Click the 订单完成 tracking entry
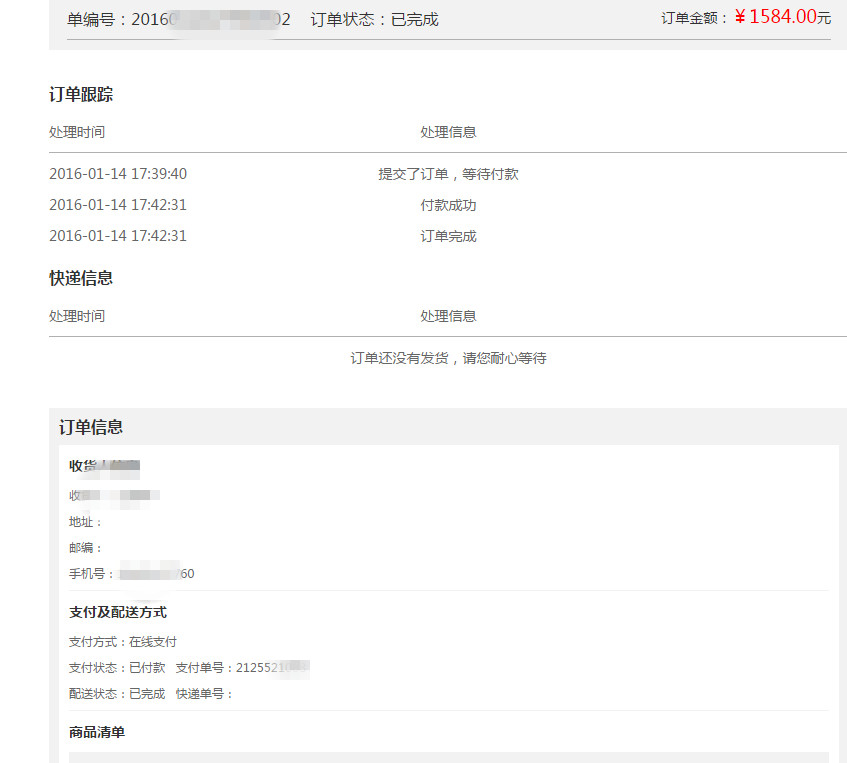Viewport: 847px width, 763px height. coord(448,236)
